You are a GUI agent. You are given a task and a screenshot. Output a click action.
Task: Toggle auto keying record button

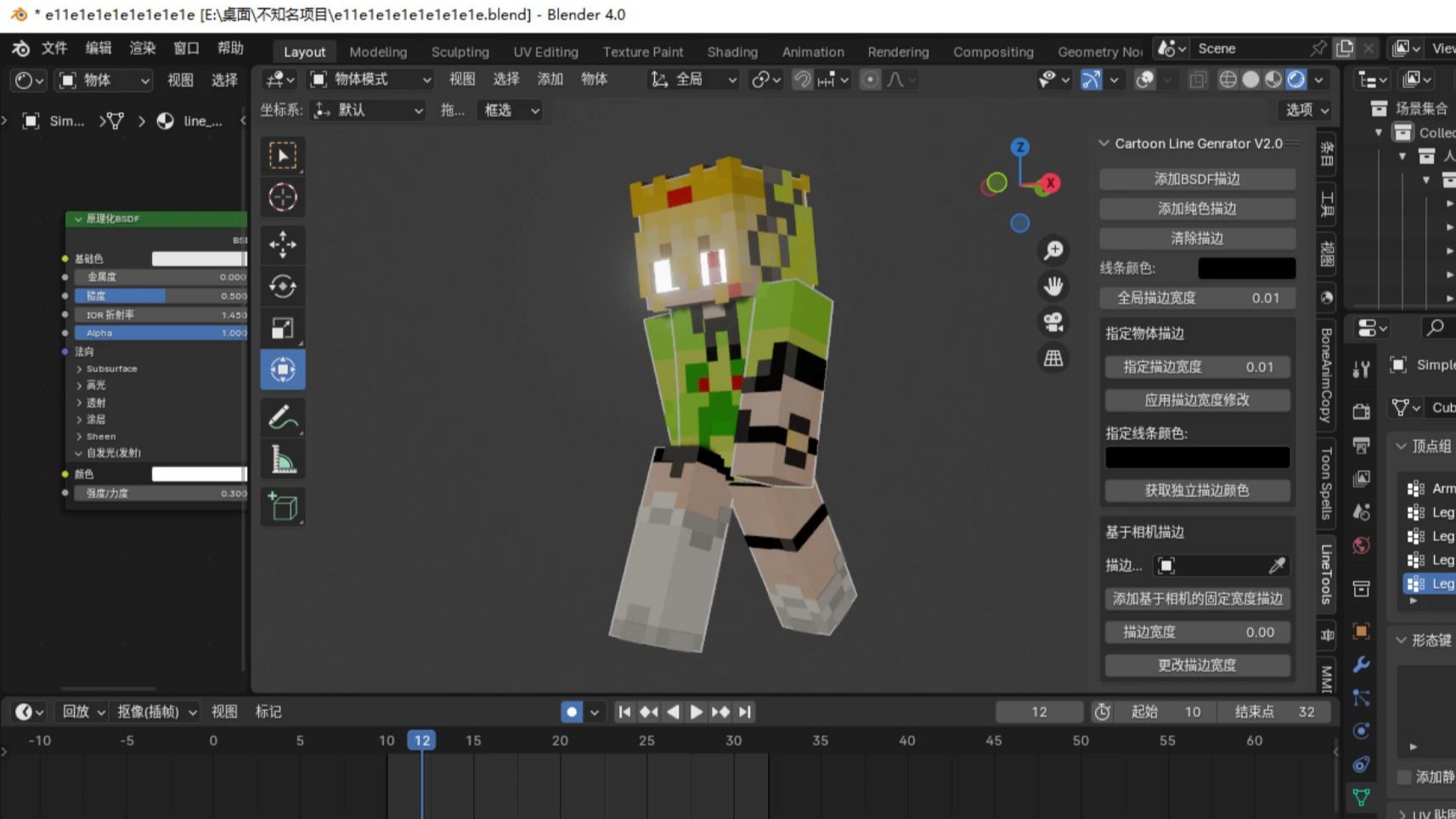tap(572, 712)
